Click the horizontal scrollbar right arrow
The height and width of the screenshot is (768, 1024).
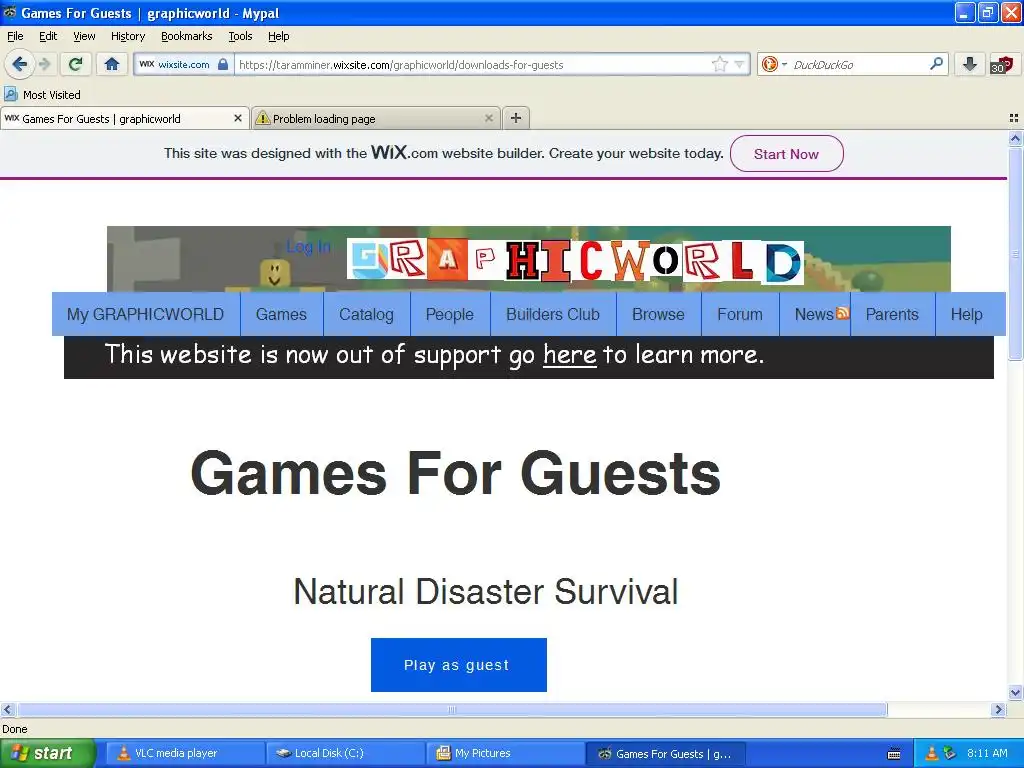click(998, 709)
